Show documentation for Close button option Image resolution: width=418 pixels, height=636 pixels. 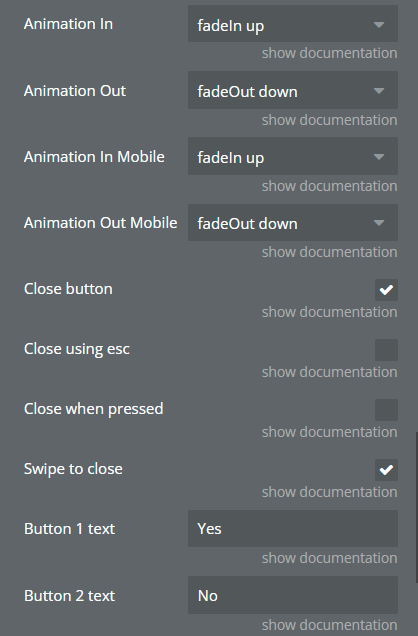point(329,312)
